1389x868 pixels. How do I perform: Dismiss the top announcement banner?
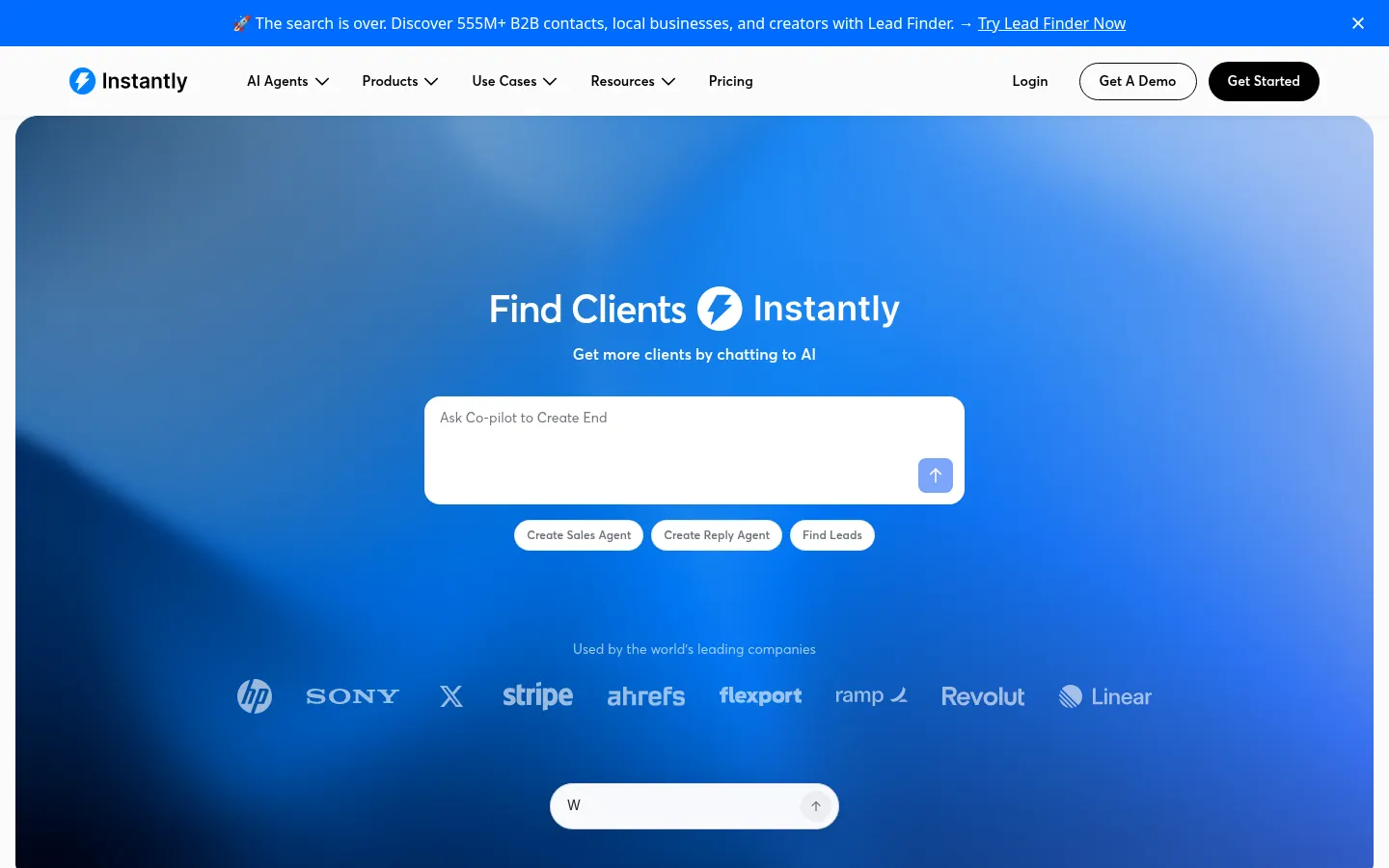[1358, 23]
